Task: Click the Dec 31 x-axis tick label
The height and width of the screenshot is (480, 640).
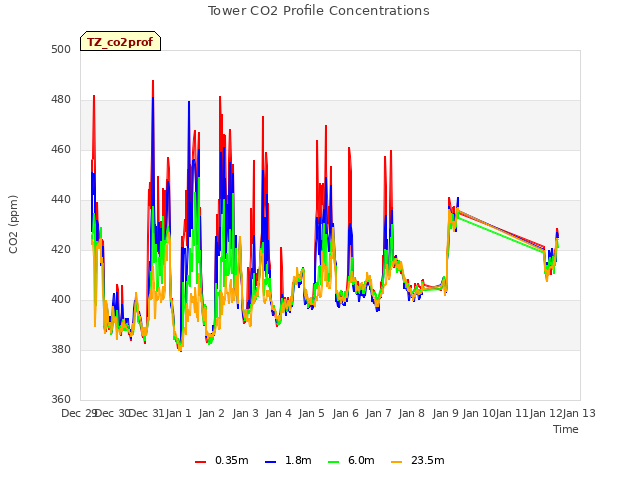Action: 146,413
